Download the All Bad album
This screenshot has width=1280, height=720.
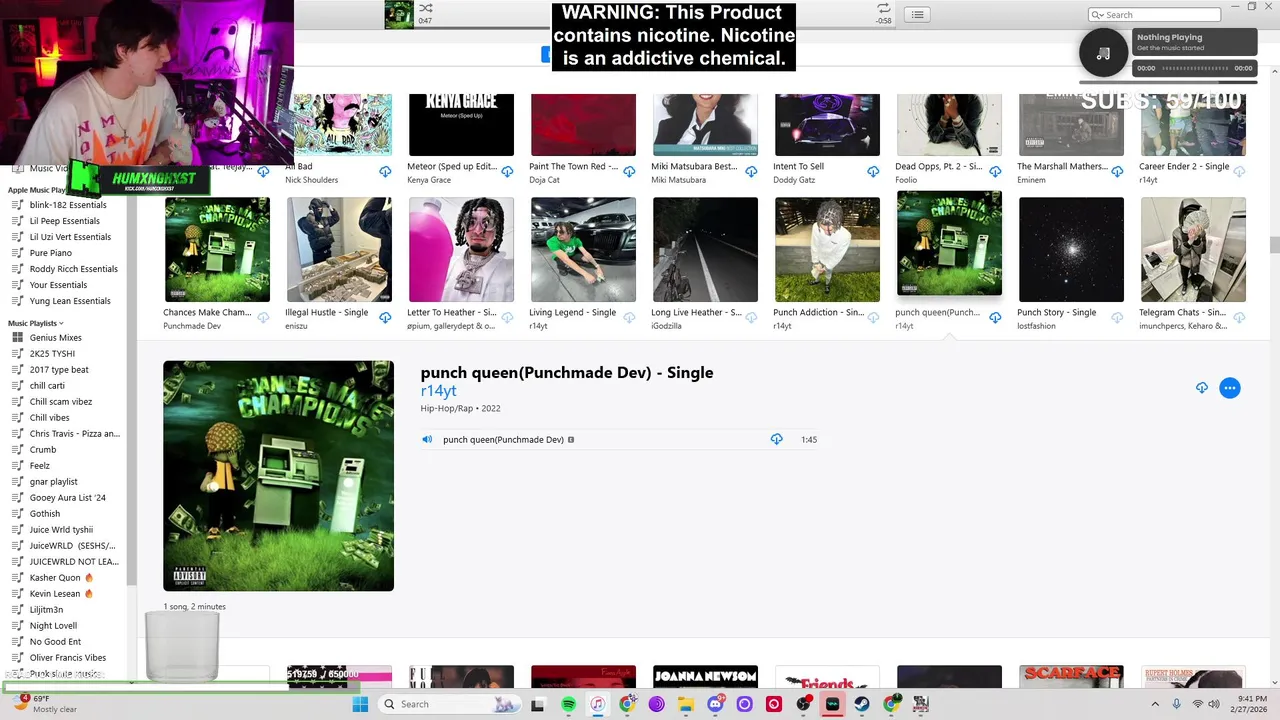(385, 172)
